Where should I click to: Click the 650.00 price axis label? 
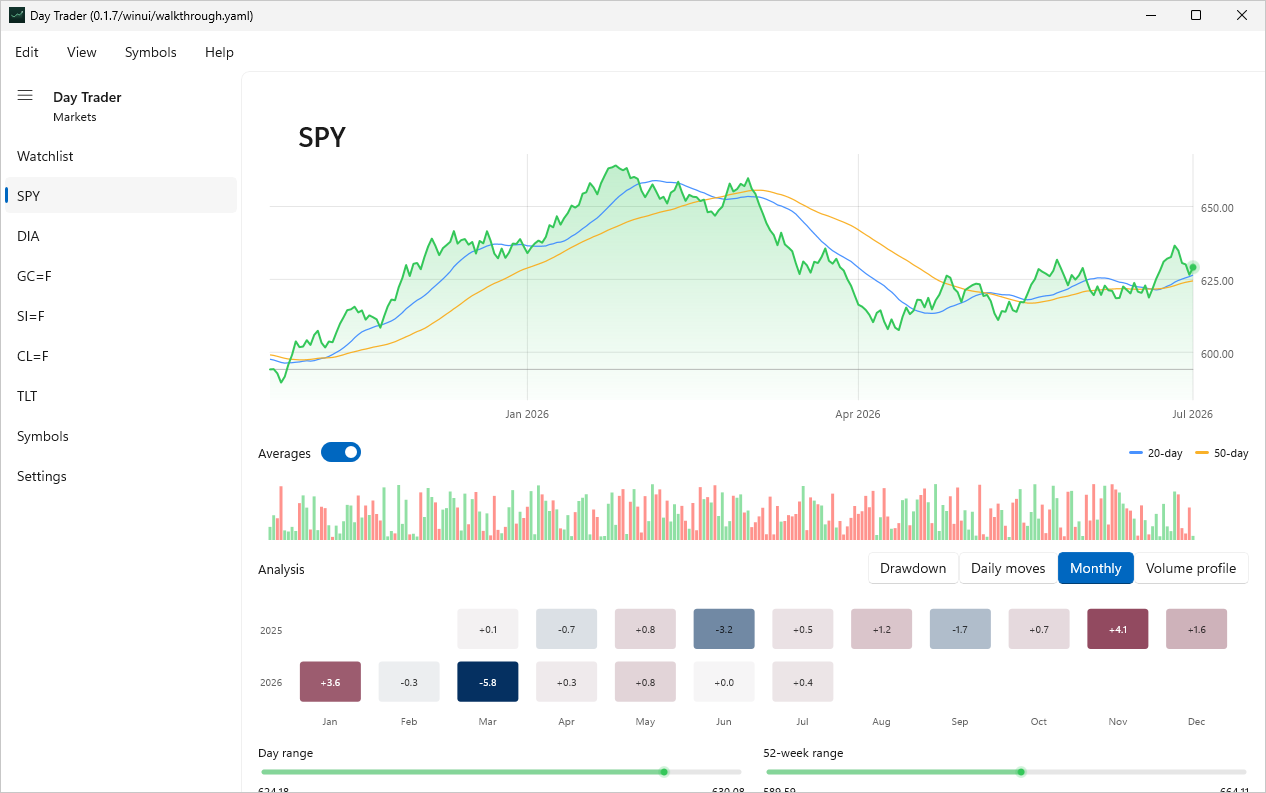pyautogui.click(x=1217, y=208)
